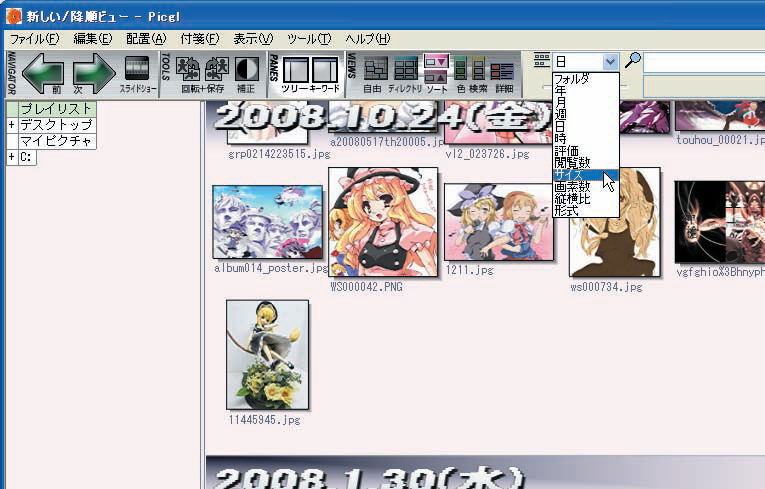Screen dimensions: 765x489
Task: Click the right rotate-and-save tool icon
Action: coord(217,68)
